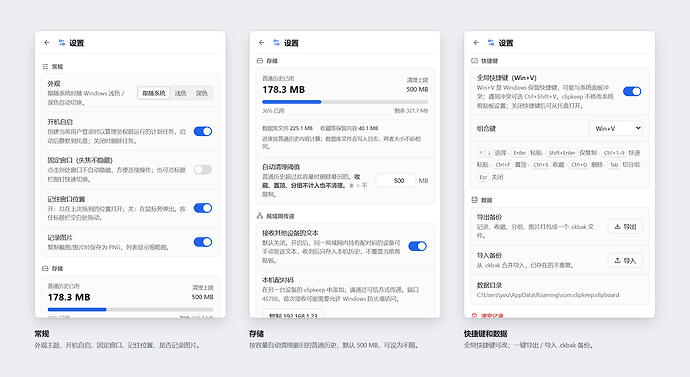Click the Tab key cap
Screen dimensions: 690x377
pyautogui.click(x=614, y=165)
